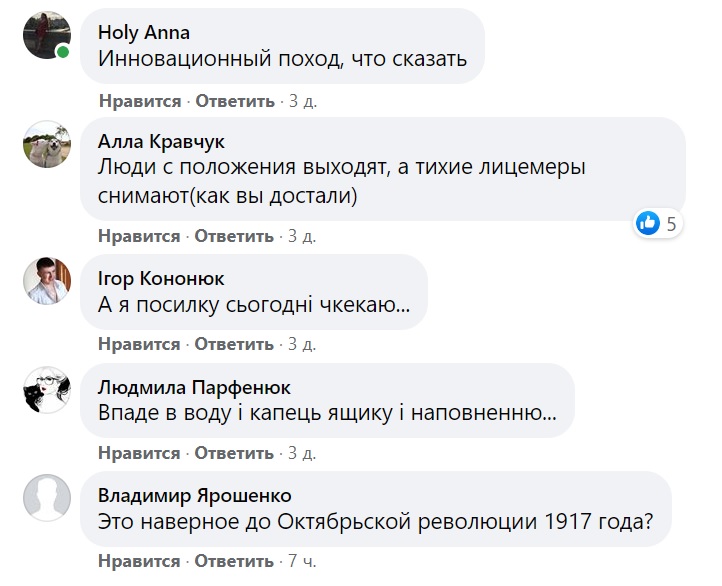Image resolution: width=722 pixels, height=586 pixels.
Task: Click Алла Кравчук's avatar with the dog
Action: point(47,145)
